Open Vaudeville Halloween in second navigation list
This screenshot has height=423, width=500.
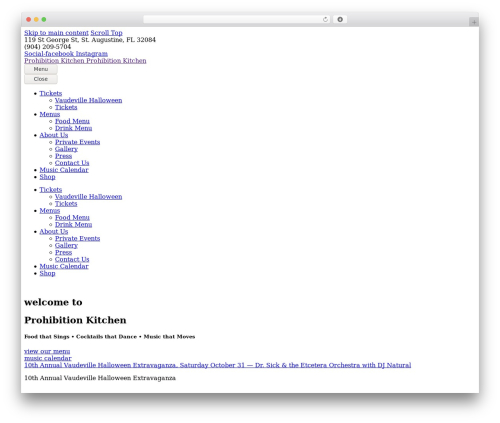[88, 197]
